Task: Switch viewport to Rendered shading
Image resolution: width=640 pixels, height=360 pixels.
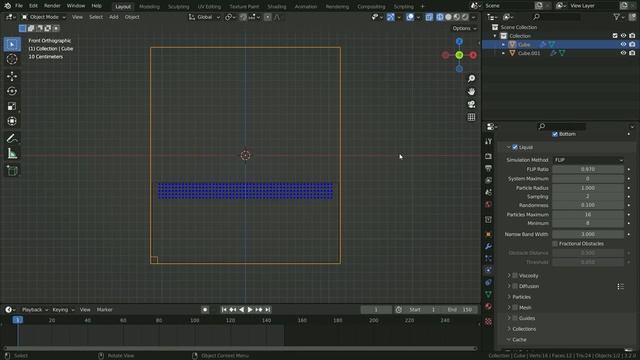Action: (x=465, y=17)
